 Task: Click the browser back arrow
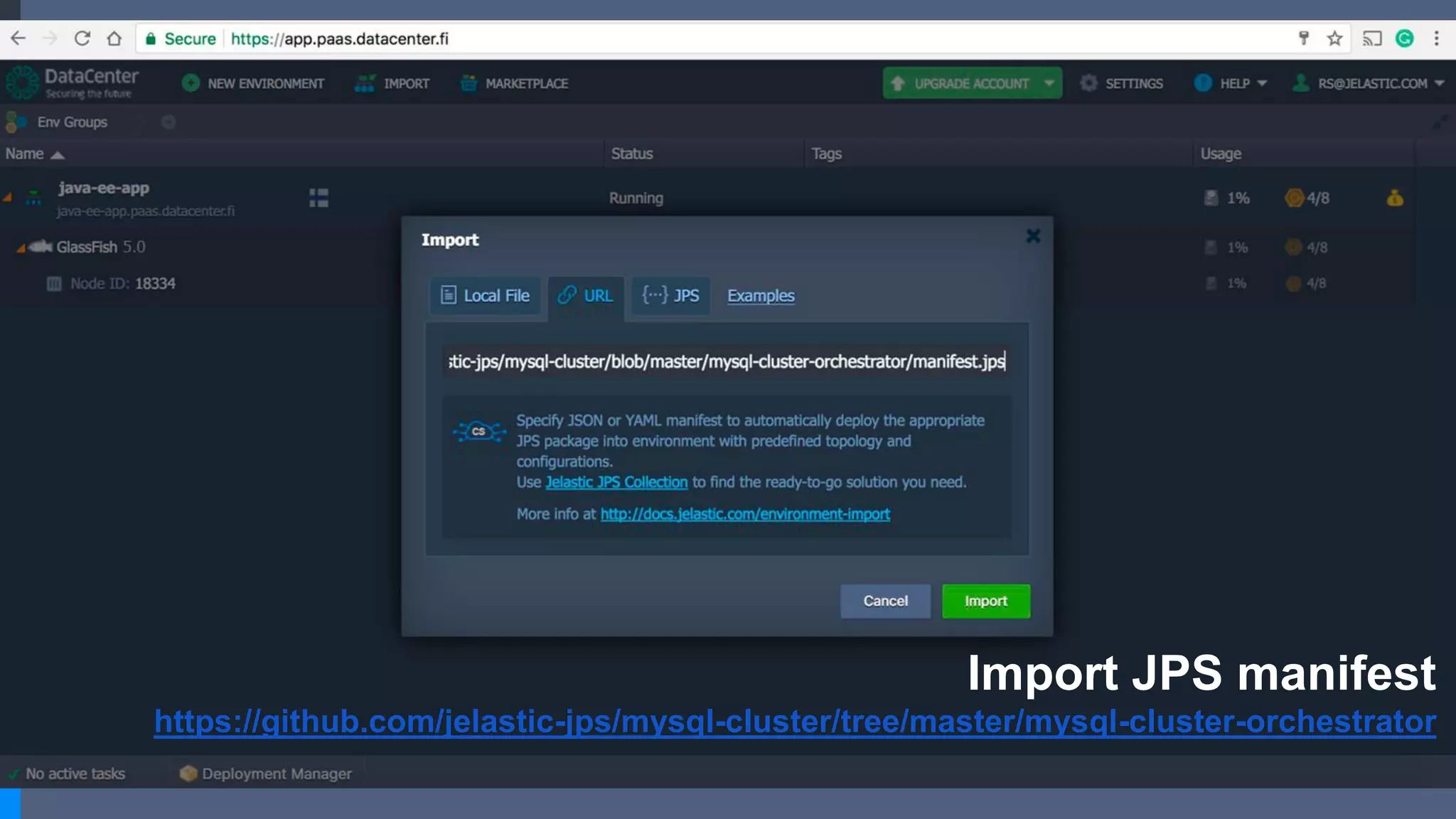[x=18, y=38]
